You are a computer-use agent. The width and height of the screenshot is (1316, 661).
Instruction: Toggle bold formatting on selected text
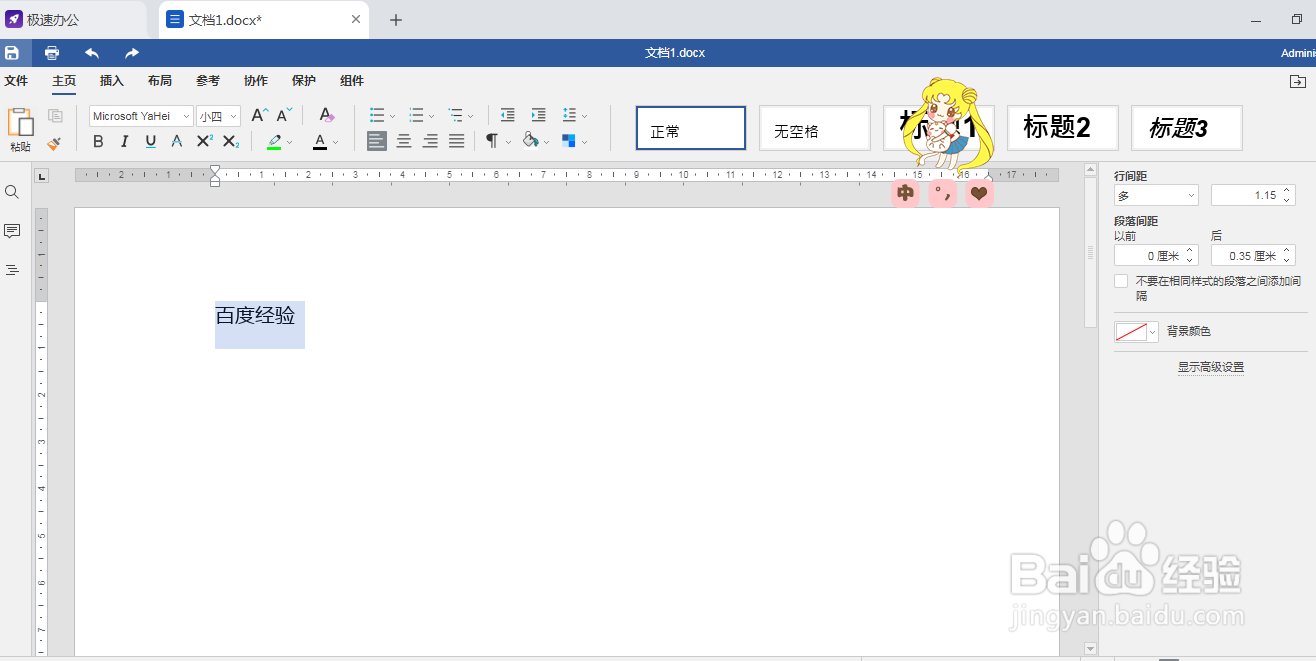[x=97, y=141]
